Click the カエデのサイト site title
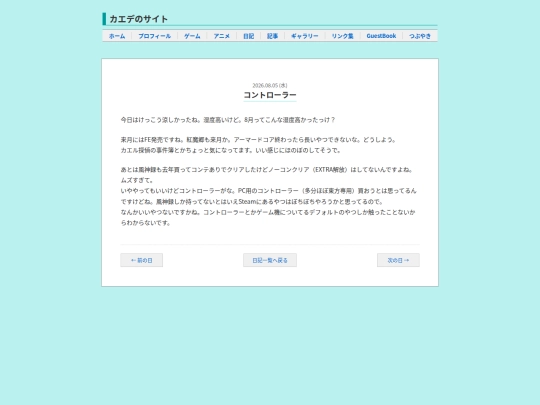This screenshot has height=405, width=540. tap(138, 19)
